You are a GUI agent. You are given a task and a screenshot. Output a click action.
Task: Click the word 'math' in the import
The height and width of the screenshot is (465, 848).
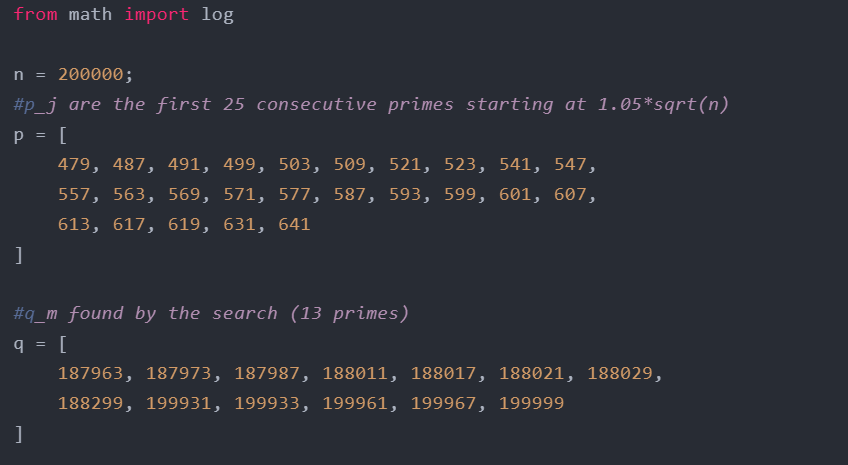click(91, 16)
